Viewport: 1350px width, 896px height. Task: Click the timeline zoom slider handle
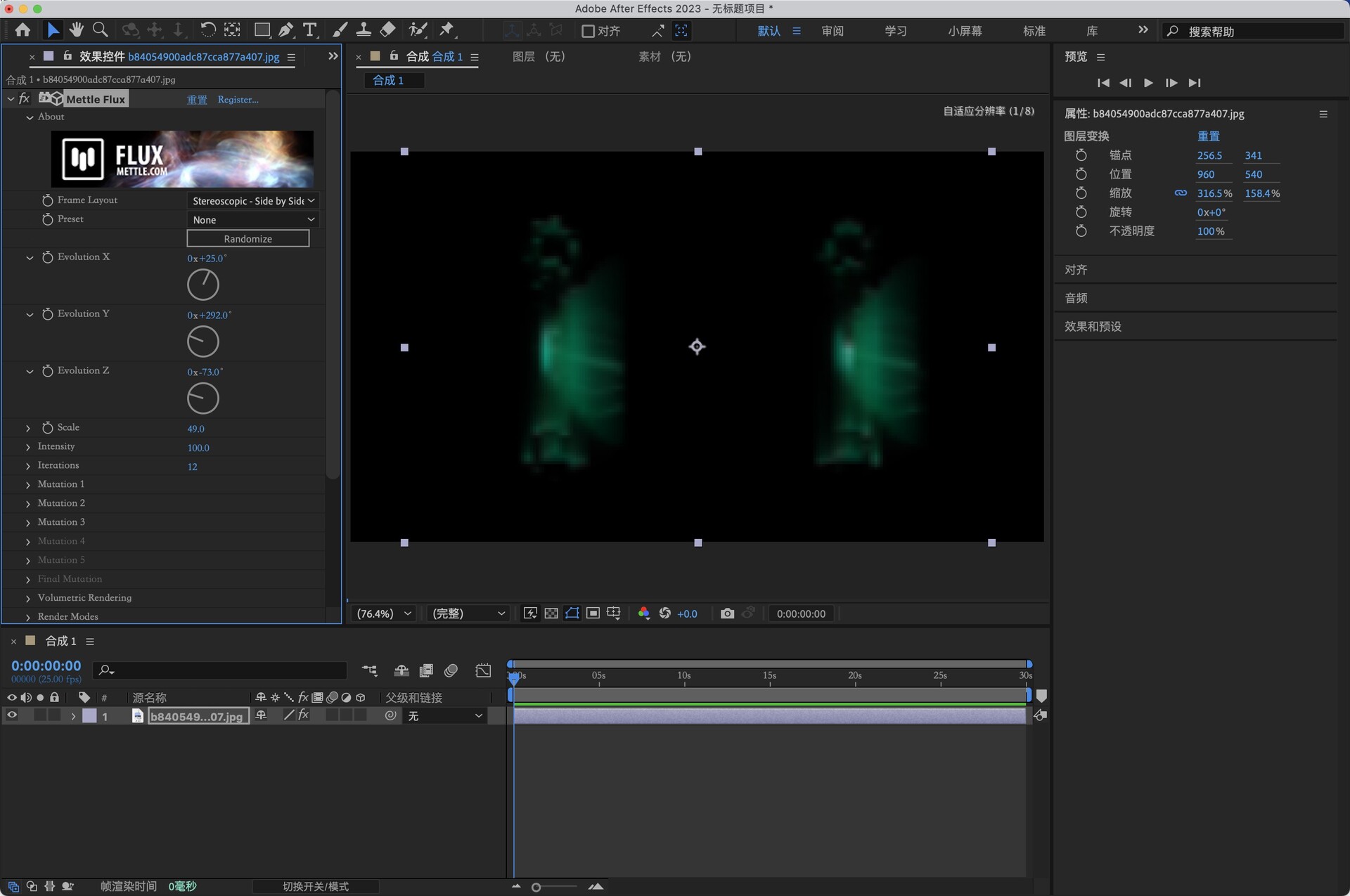(536, 888)
